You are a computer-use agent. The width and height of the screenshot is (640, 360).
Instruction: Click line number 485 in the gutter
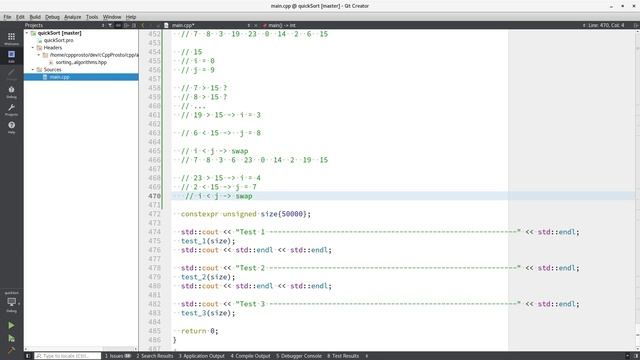[155, 331]
